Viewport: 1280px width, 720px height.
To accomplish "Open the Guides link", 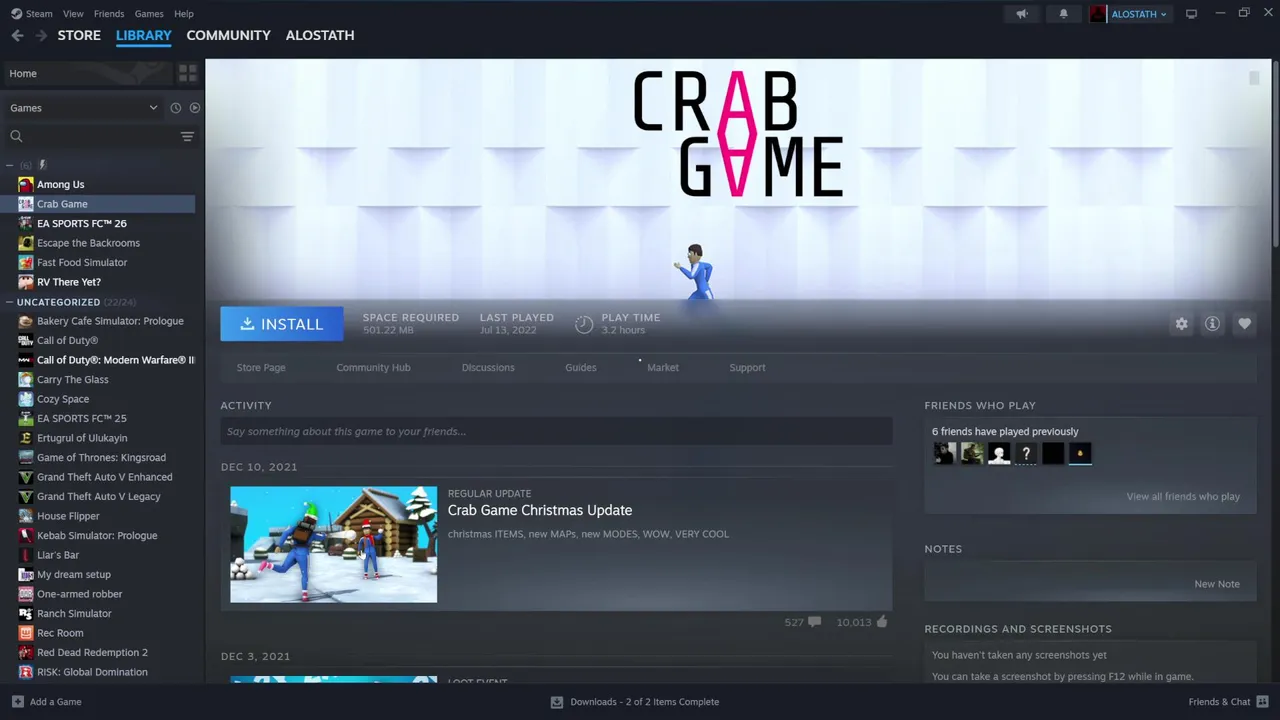I will coord(581,368).
